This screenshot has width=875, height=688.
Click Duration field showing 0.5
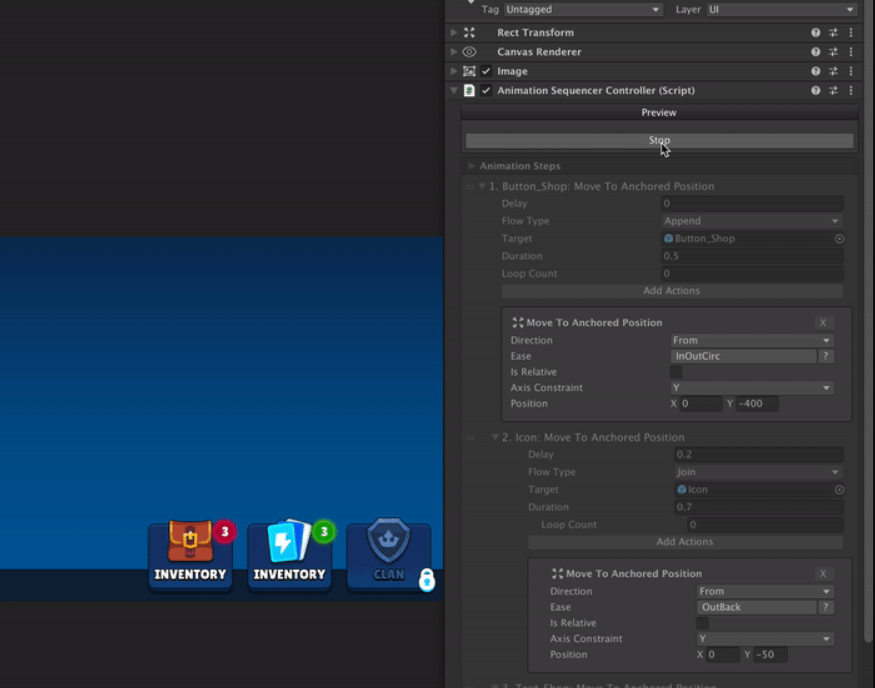[x=752, y=256]
